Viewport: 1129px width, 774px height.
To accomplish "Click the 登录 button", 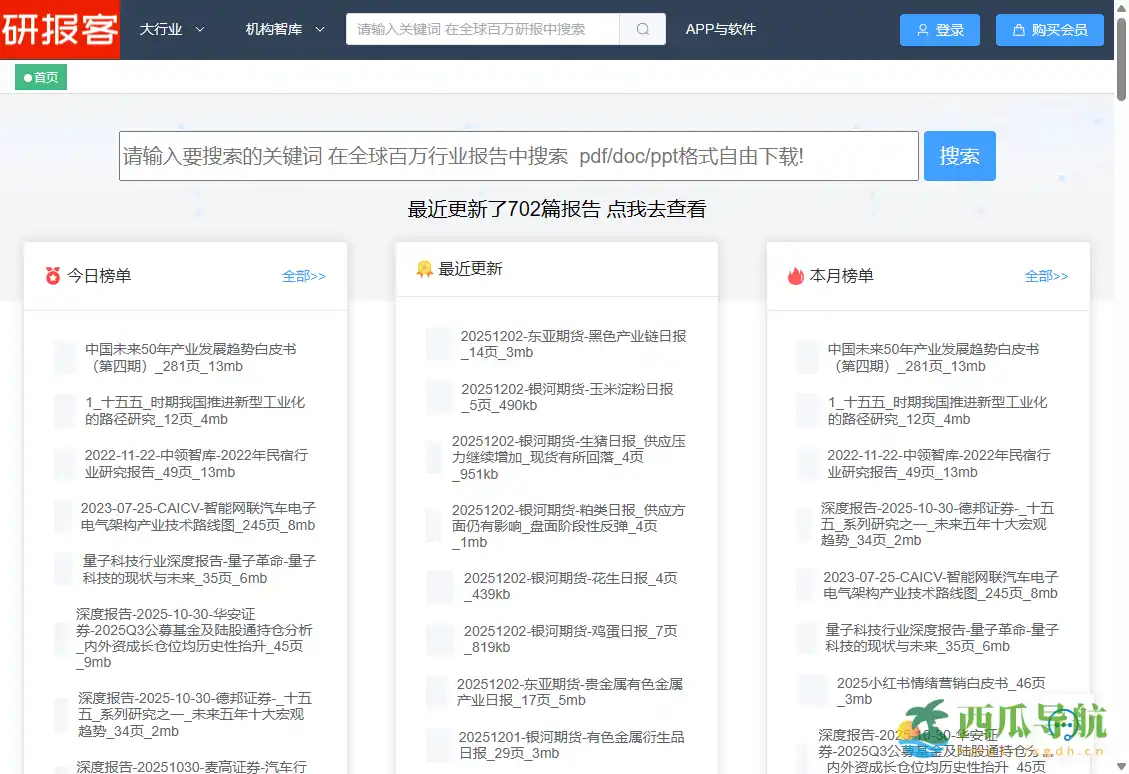I will point(939,30).
